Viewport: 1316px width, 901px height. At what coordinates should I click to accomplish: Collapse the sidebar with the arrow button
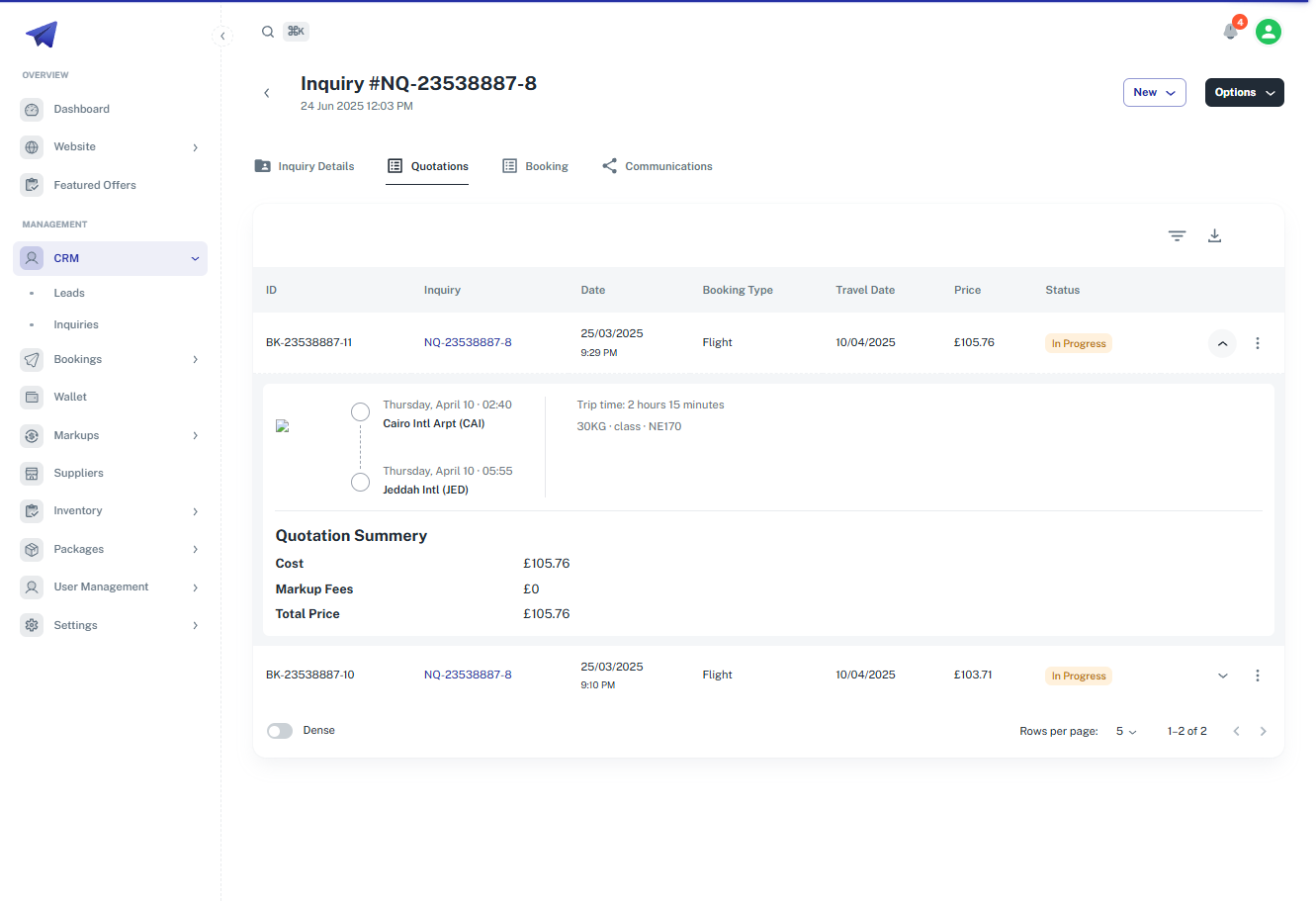222,36
